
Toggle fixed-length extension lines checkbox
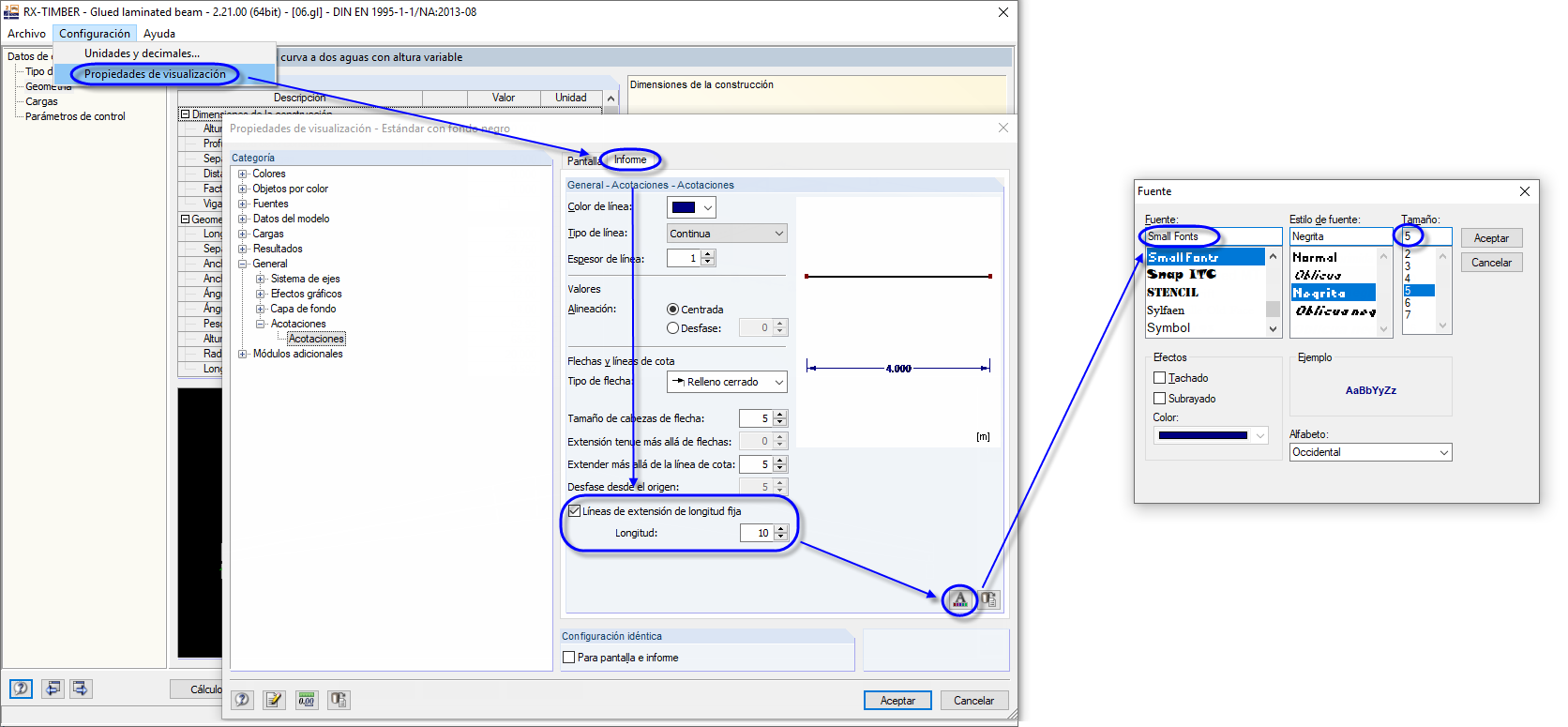[x=575, y=511]
